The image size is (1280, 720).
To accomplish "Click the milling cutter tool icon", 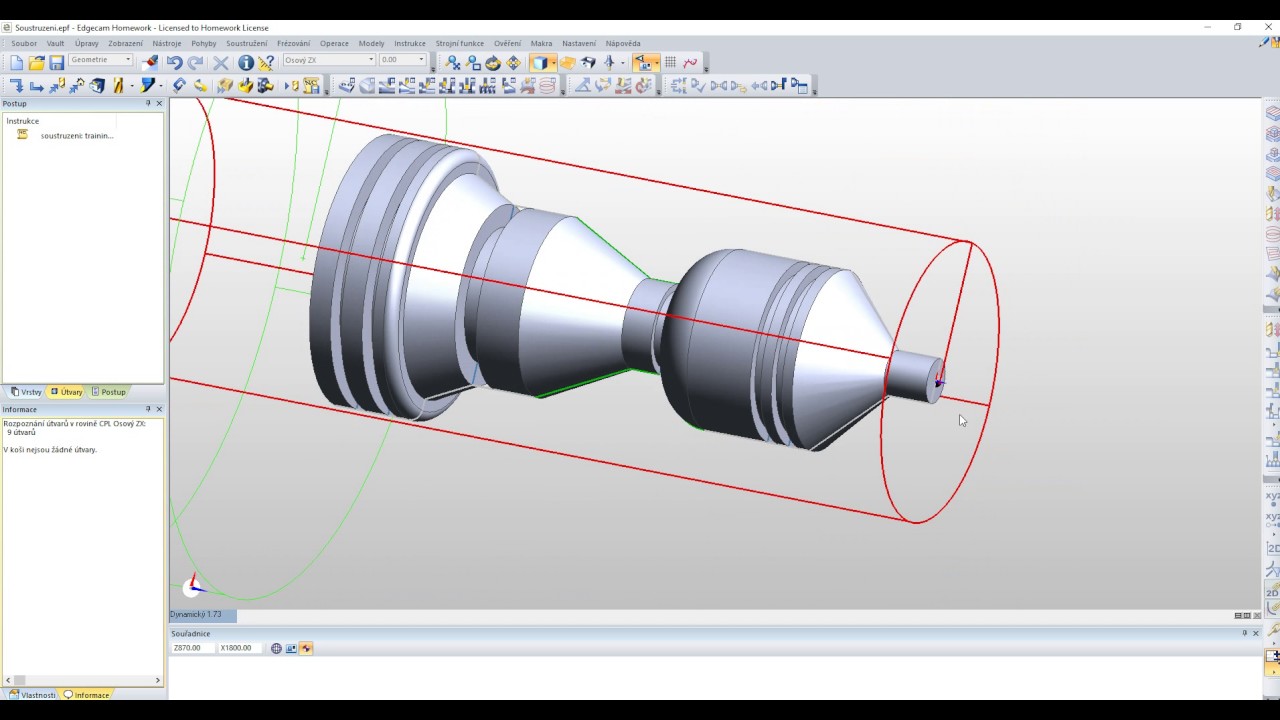I will (x=118, y=86).
